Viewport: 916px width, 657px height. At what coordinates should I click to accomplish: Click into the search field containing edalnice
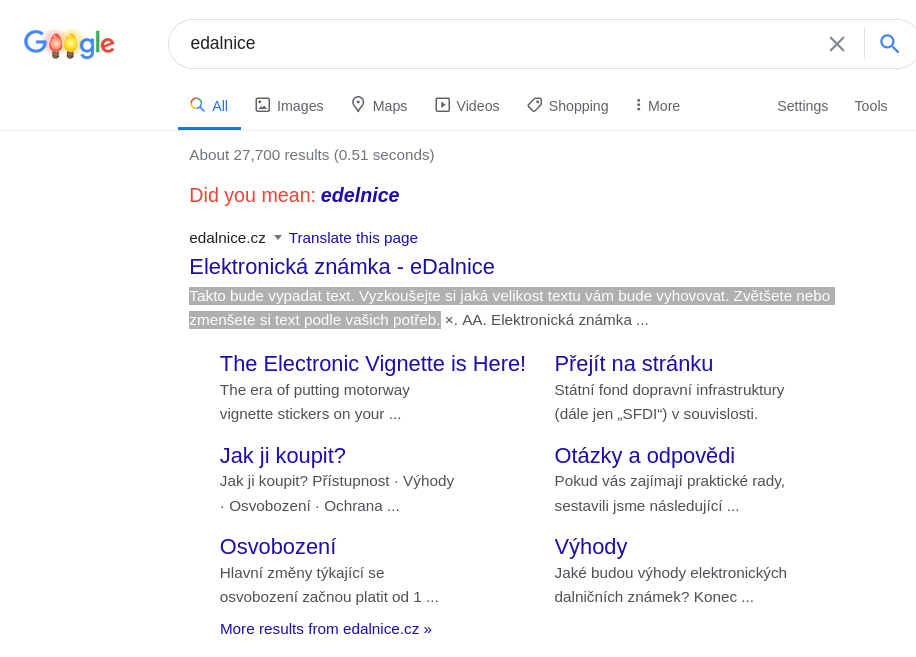coord(502,43)
